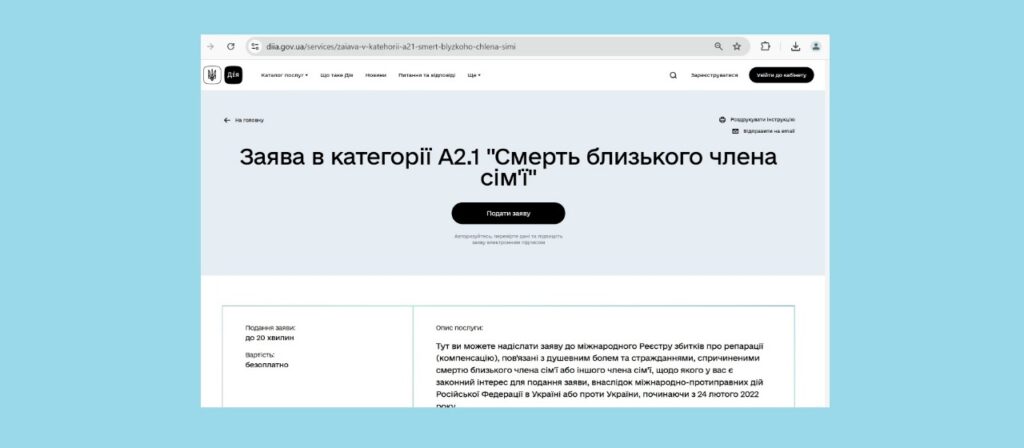
Task: Open site information icon in address bar
Action: pyautogui.click(x=255, y=46)
